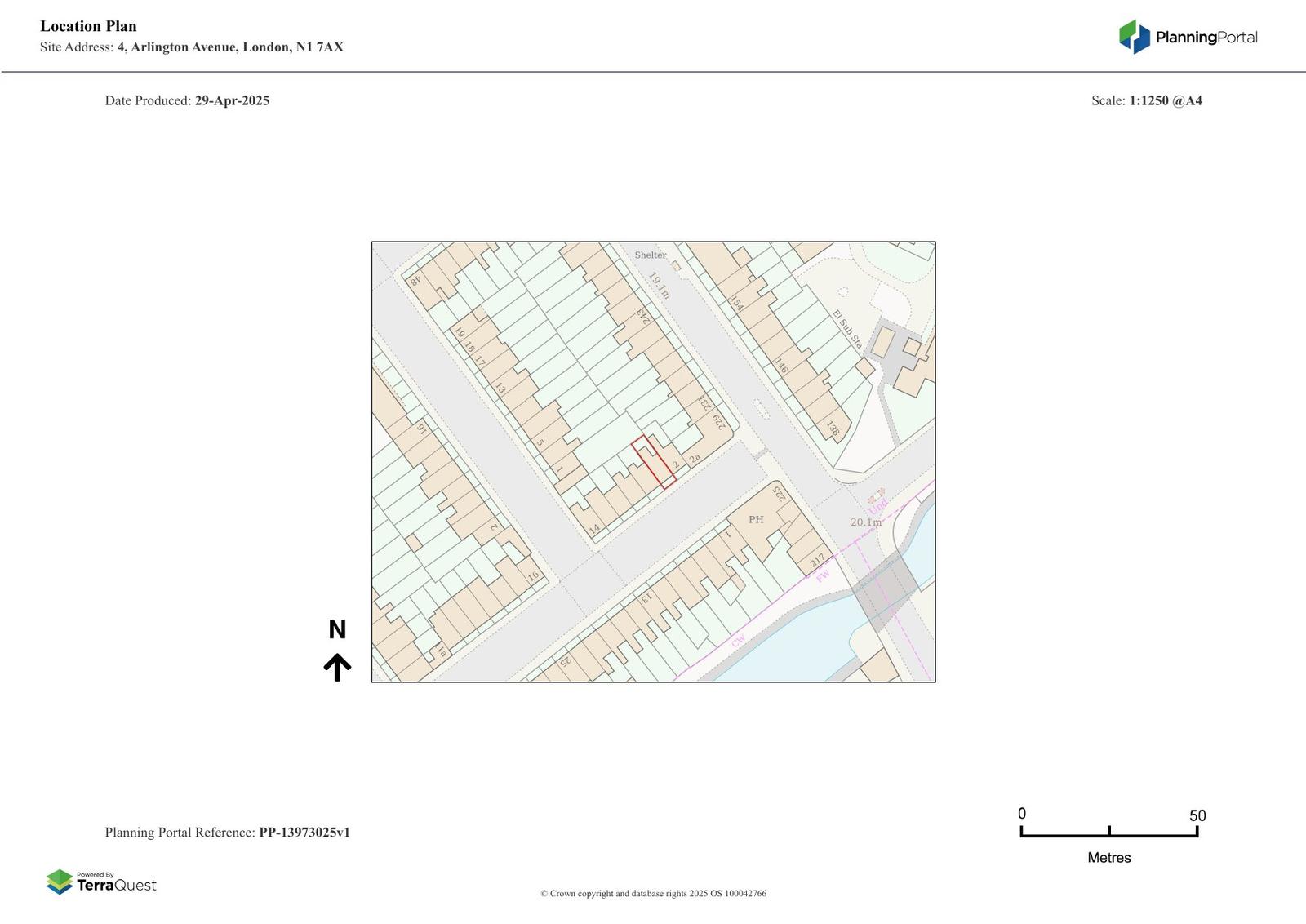Click the date produced 29-Apr-2025
The image size is (1306, 924).
[232, 100]
